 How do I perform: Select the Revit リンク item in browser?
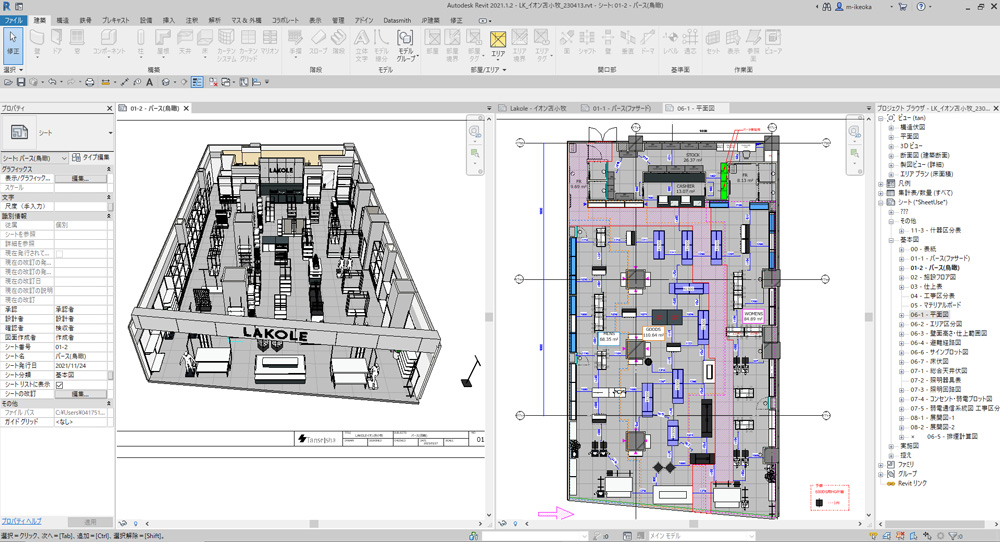coord(912,483)
